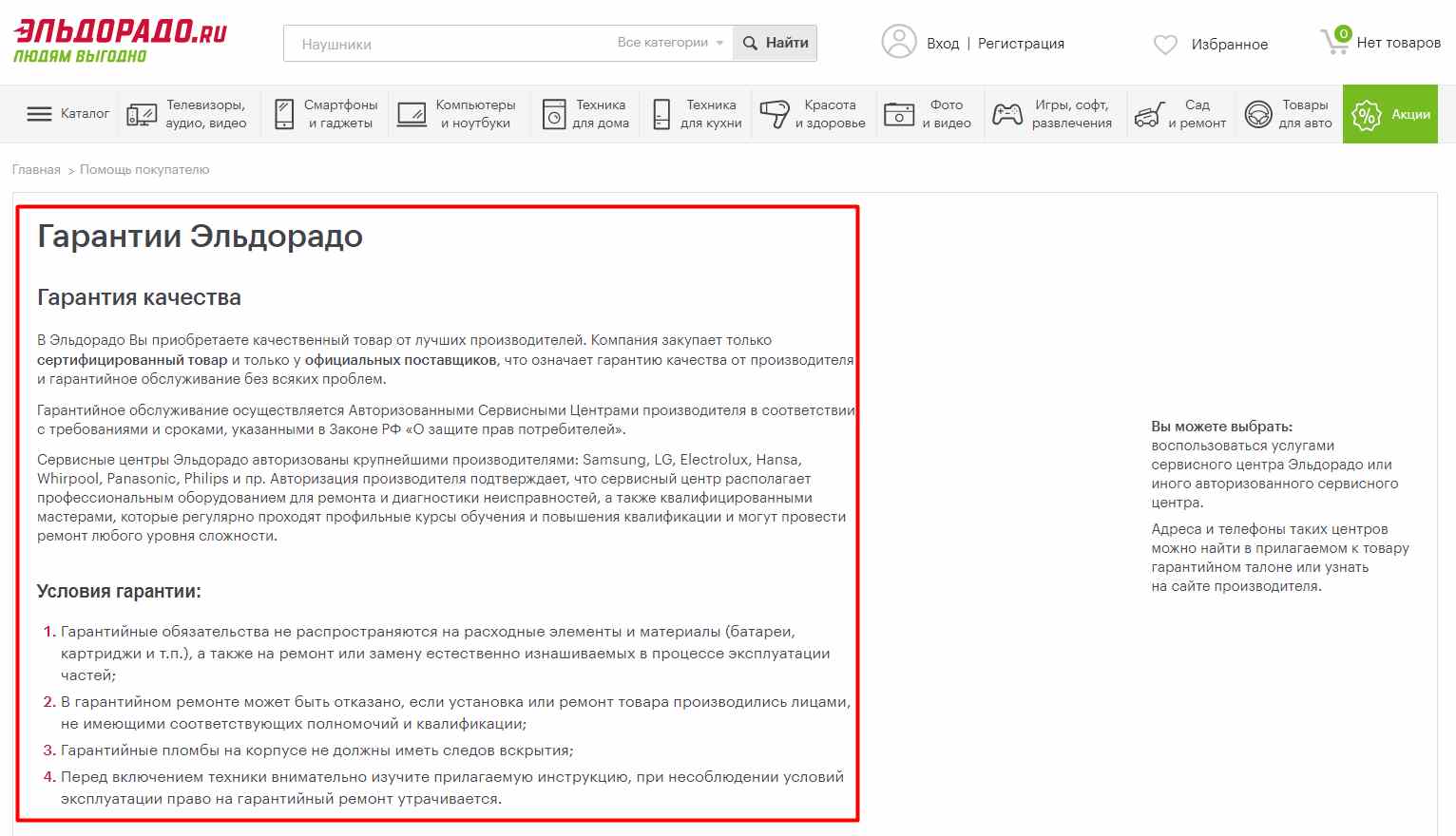
Task: Click the smartphone icon for Смартфоны и гаджеты
Action: pos(284,114)
